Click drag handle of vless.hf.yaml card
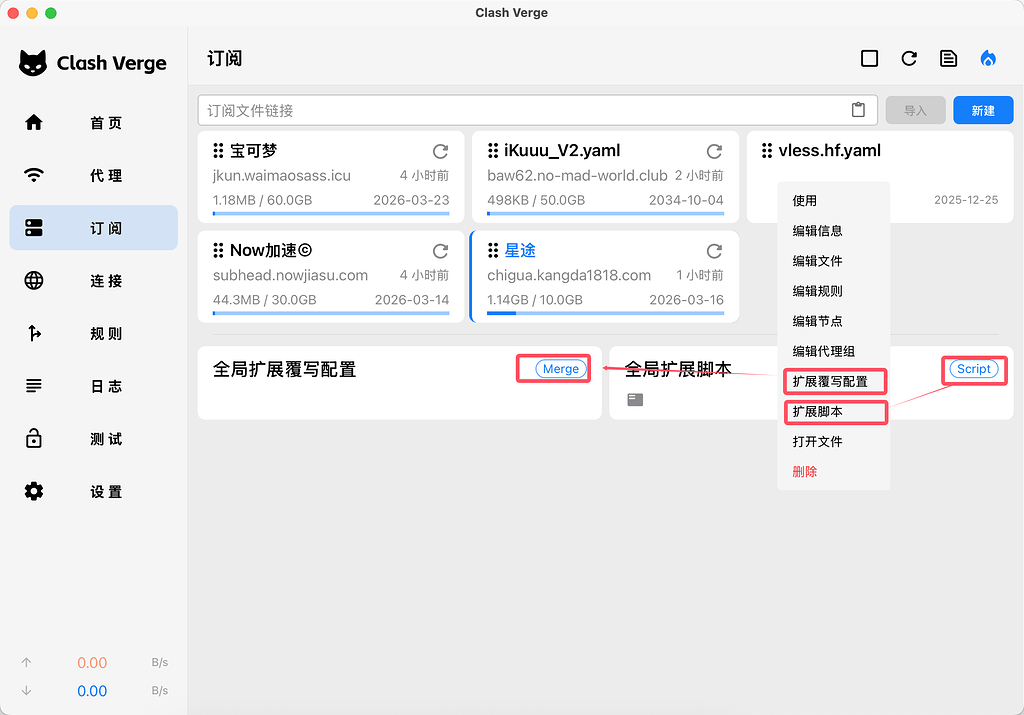Image resolution: width=1024 pixels, height=715 pixels. click(x=767, y=151)
